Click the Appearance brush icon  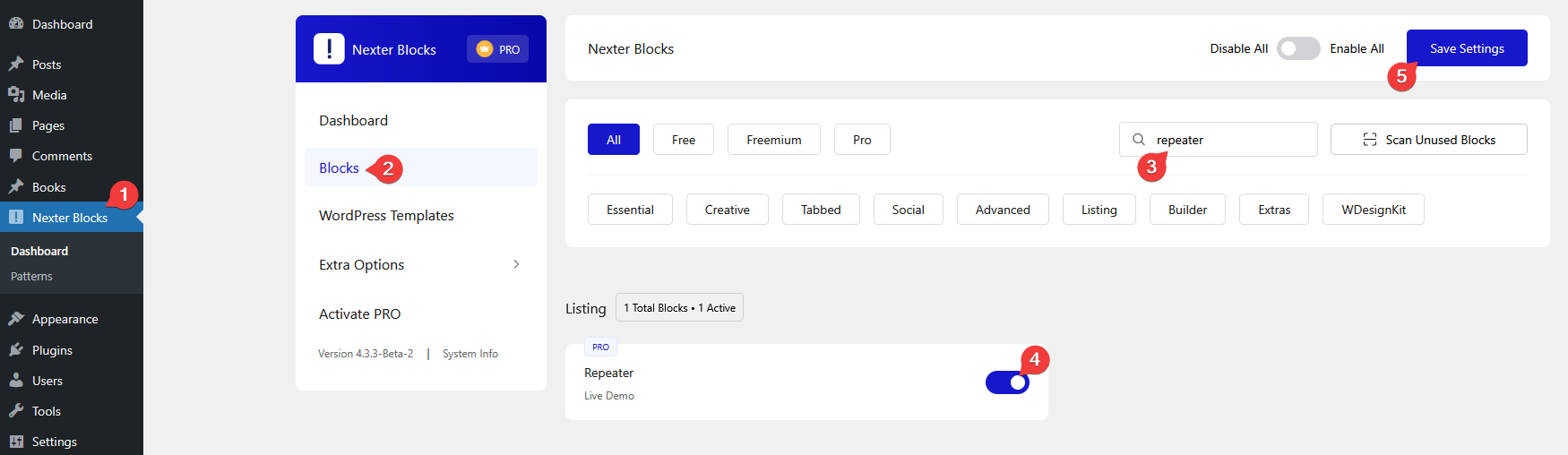click(x=16, y=319)
